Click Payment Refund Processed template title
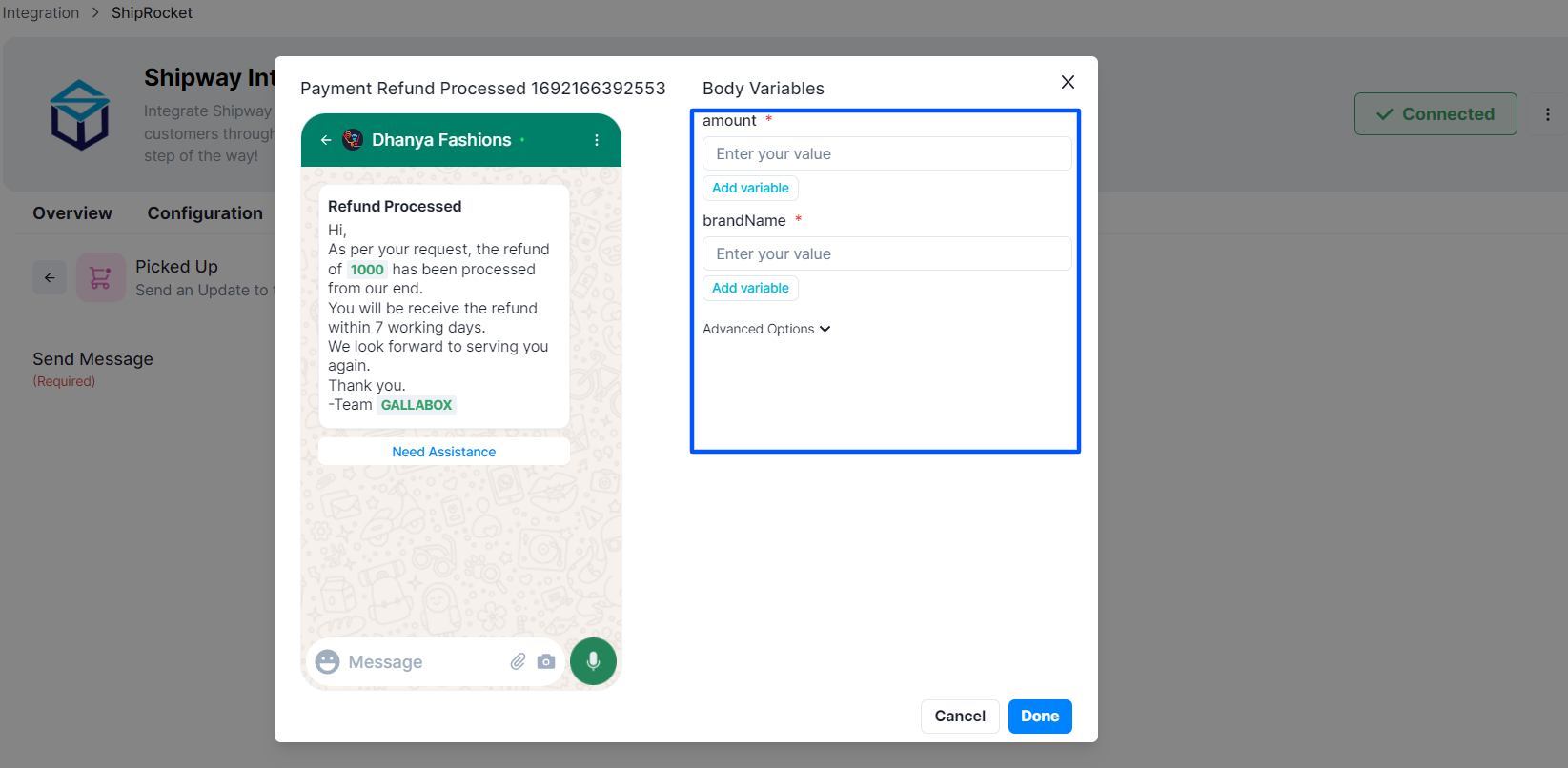The width and height of the screenshot is (1568, 768). point(483,89)
